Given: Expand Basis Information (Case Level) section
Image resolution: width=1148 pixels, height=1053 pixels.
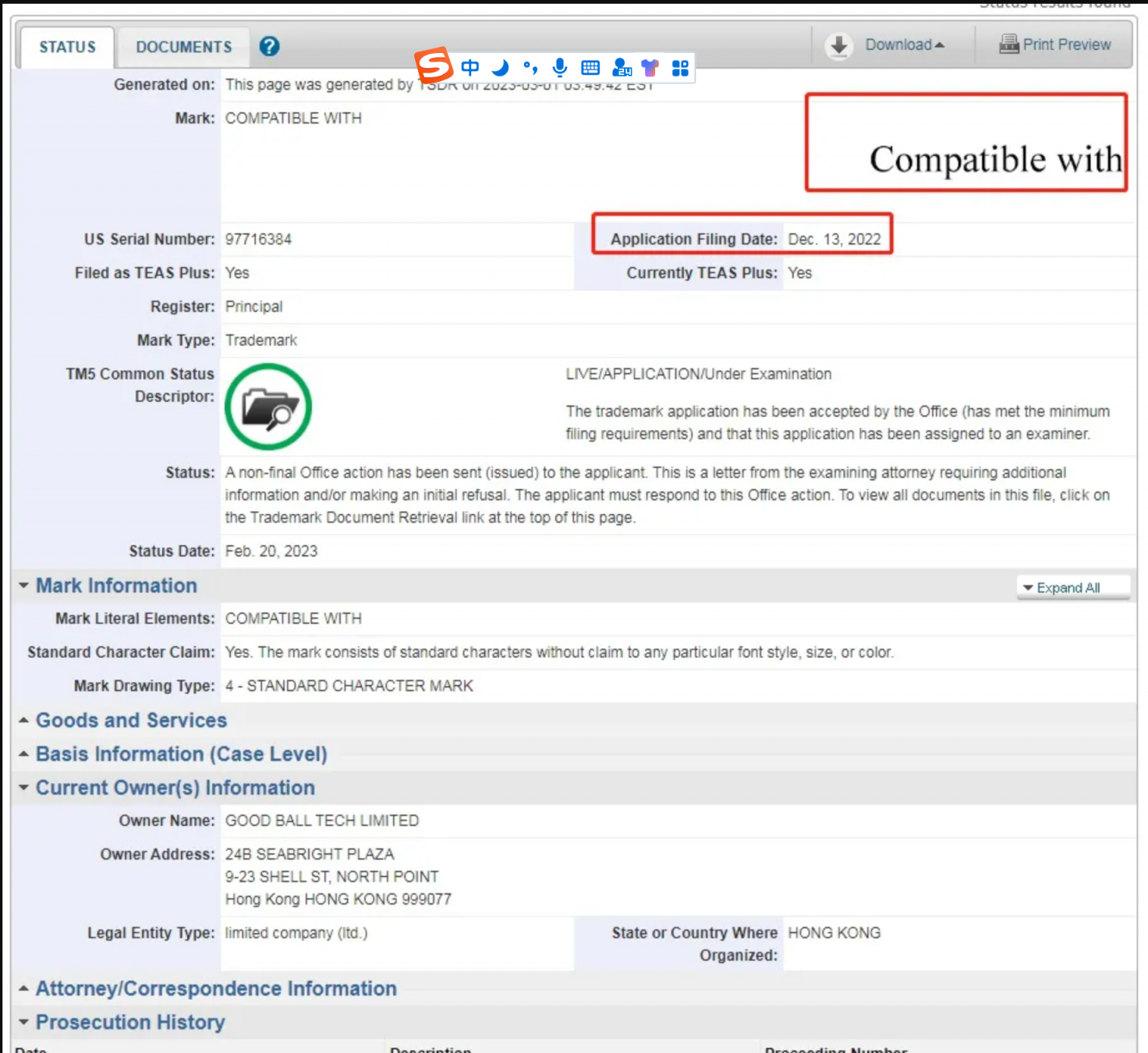Looking at the screenshot, I should pyautogui.click(x=181, y=754).
